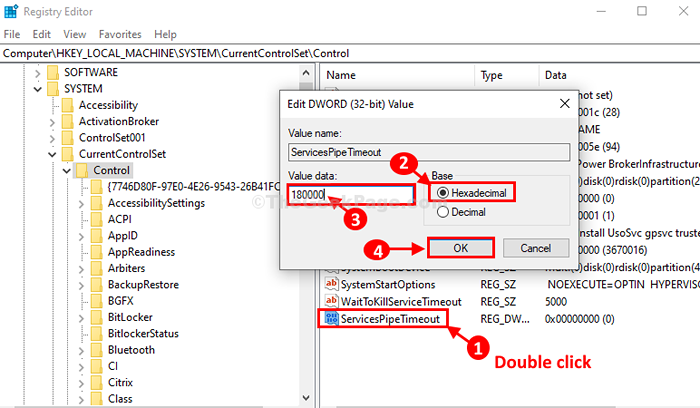Confirm the DWORD edit with OK

tap(461, 248)
